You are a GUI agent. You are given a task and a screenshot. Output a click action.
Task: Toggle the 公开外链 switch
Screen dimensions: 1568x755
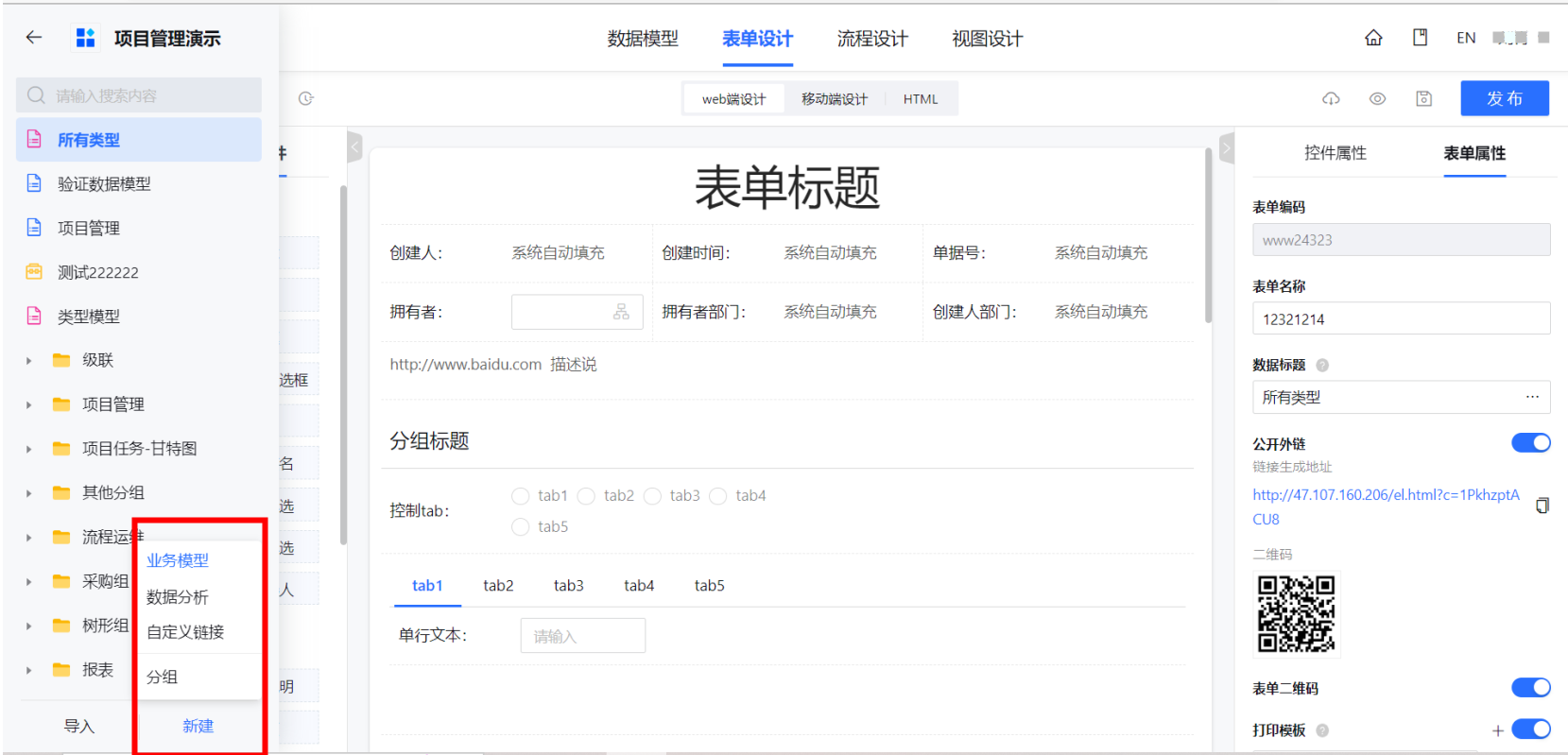tap(1530, 442)
